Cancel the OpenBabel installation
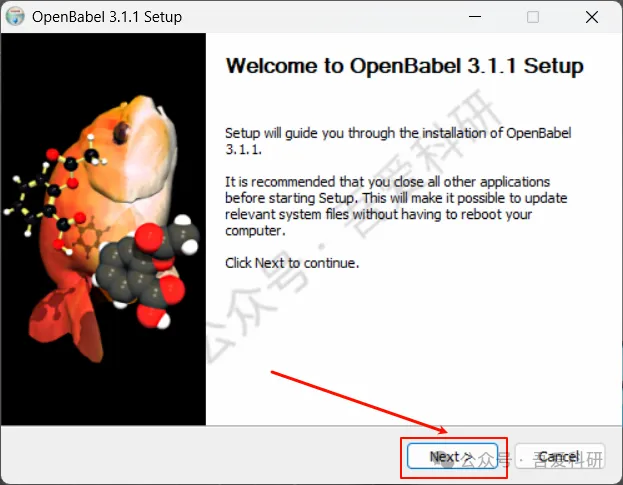This screenshot has width=623, height=485. (x=559, y=456)
